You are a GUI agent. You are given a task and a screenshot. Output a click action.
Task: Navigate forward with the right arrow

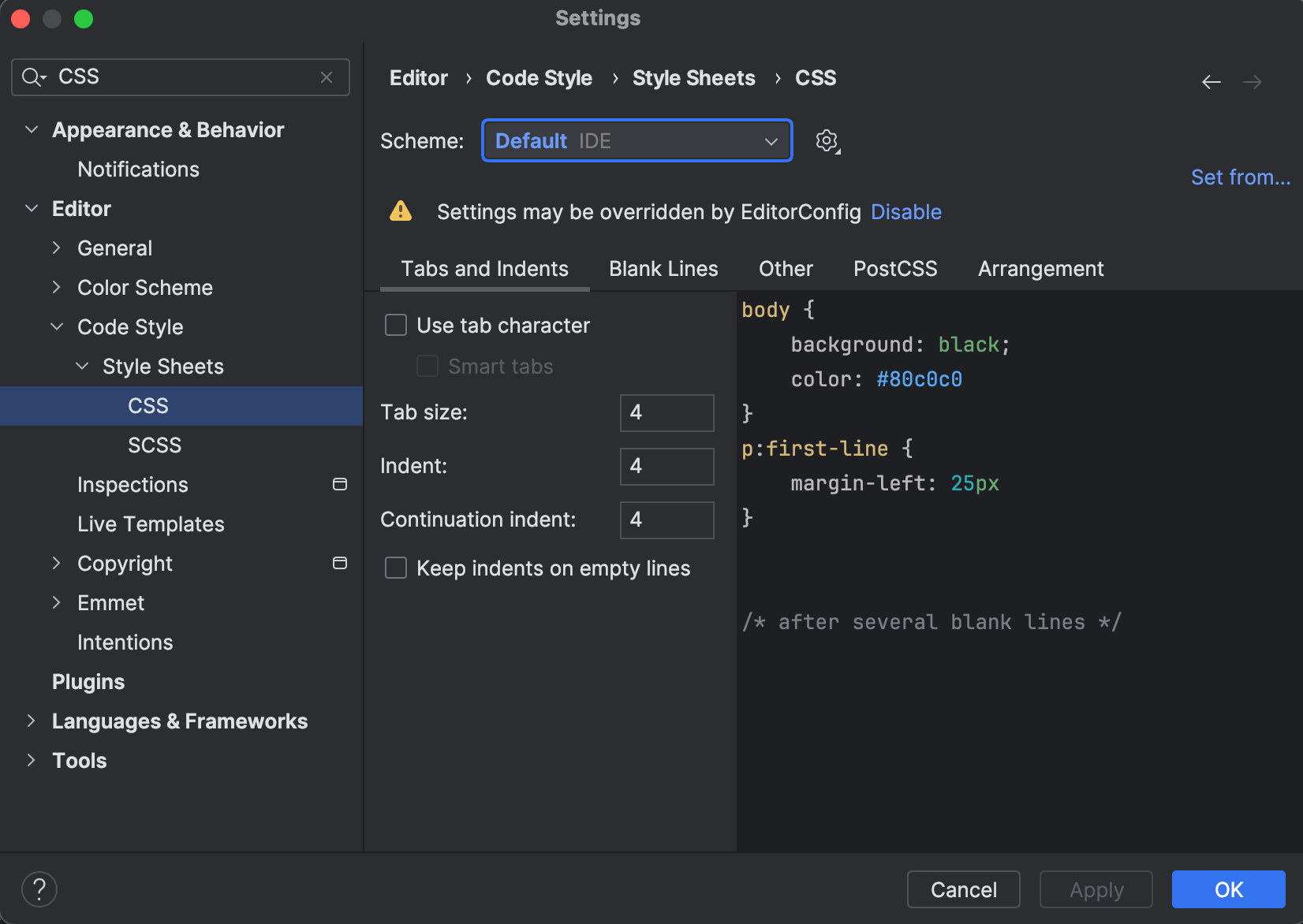pos(1253,81)
